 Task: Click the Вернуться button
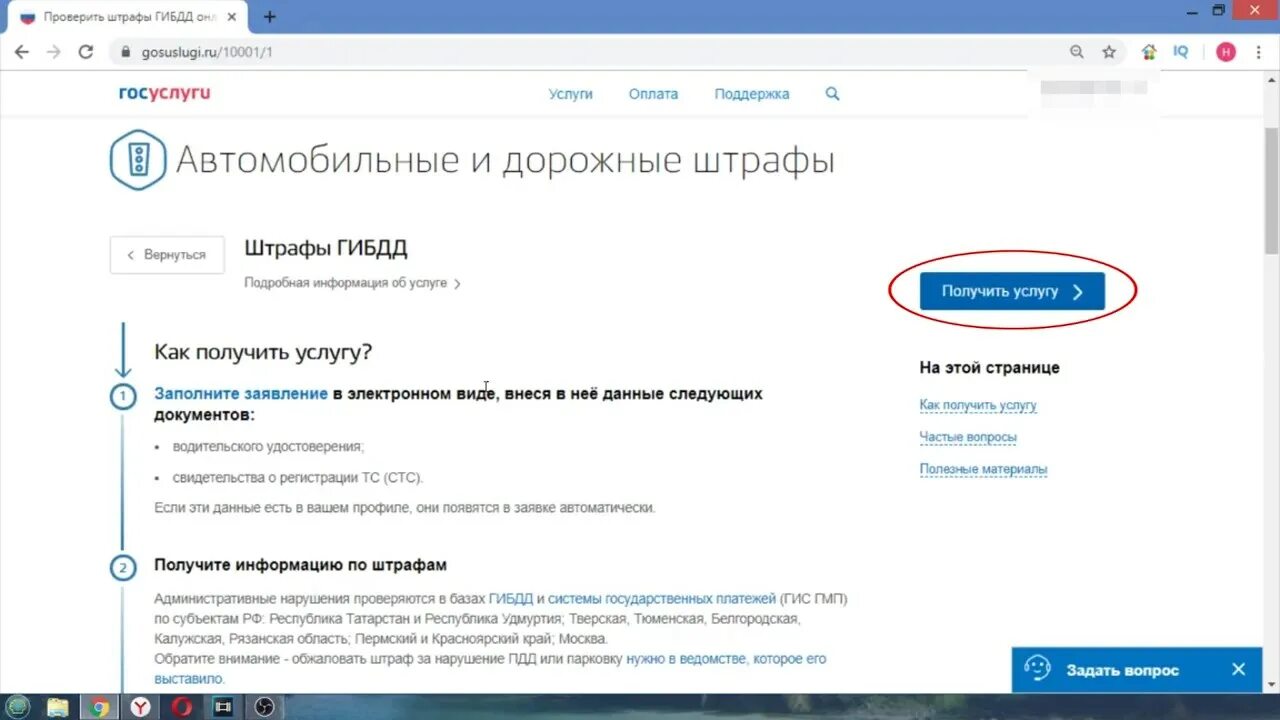point(167,255)
